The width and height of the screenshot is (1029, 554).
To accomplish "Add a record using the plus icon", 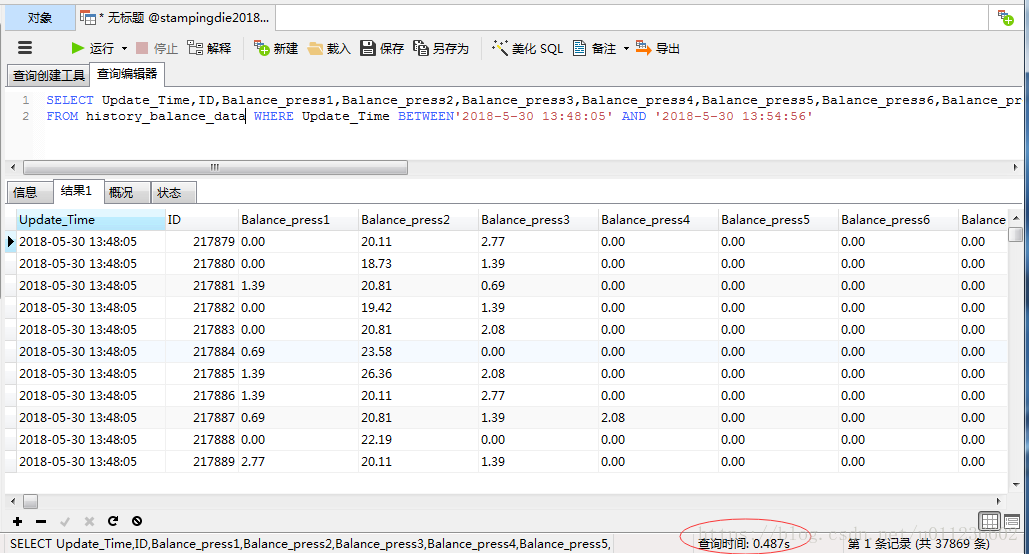I will click(x=18, y=521).
